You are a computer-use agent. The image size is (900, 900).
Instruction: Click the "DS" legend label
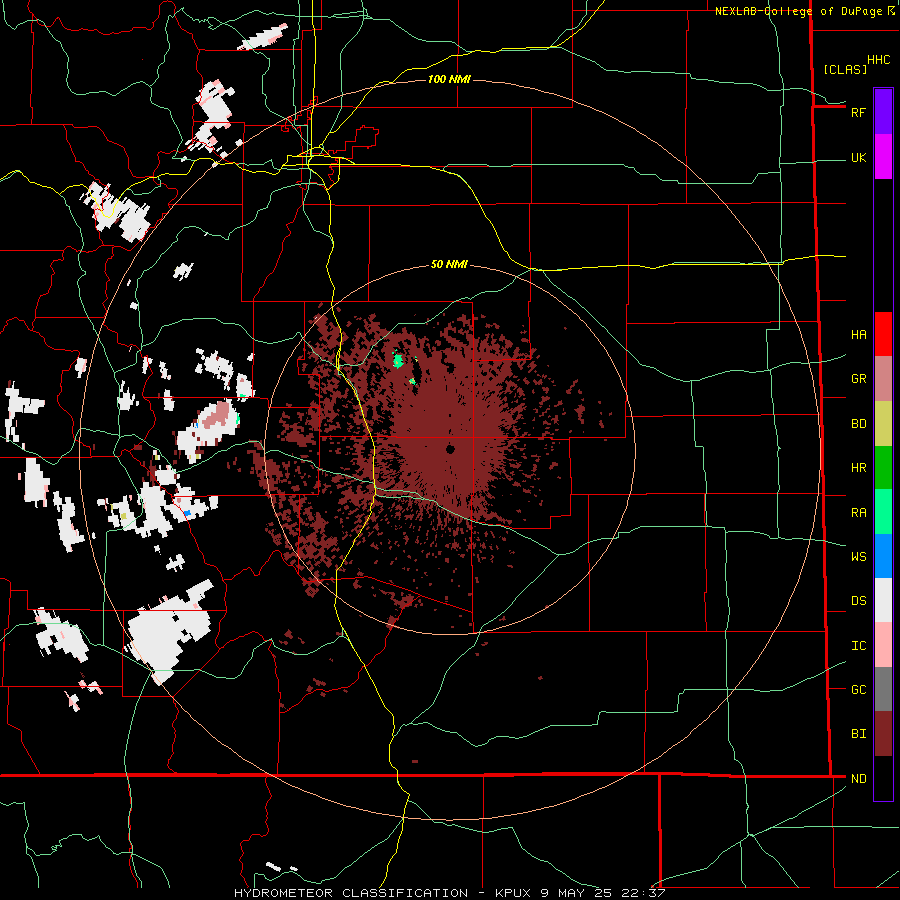858,601
